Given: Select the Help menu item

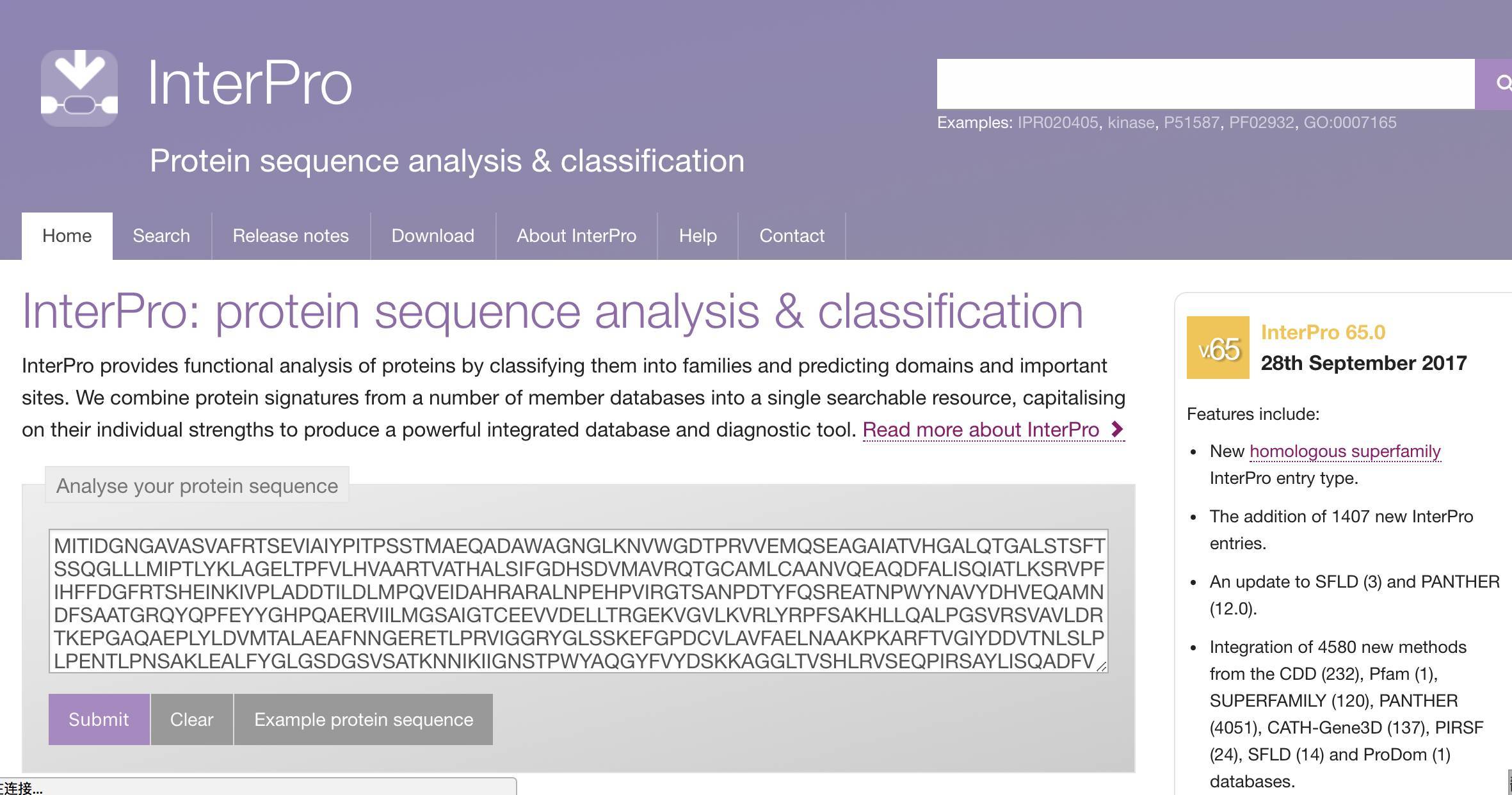Looking at the screenshot, I should pyautogui.click(x=698, y=236).
